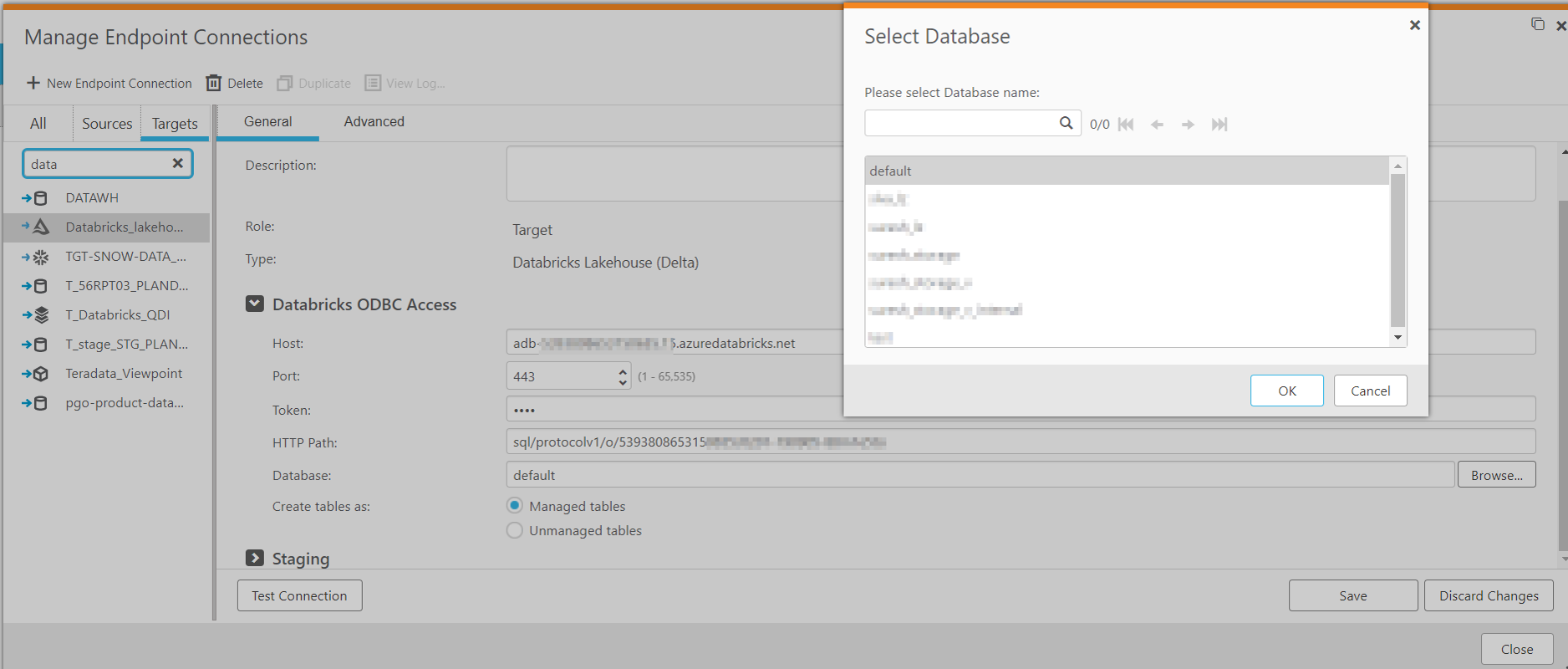Image resolution: width=1568 pixels, height=669 pixels.
Task: Click the New Endpoint Connection plus icon
Action: (33, 83)
